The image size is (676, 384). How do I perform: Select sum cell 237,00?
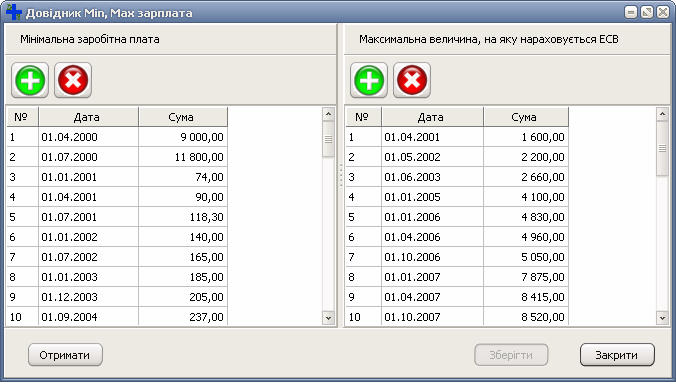coord(183,316)
